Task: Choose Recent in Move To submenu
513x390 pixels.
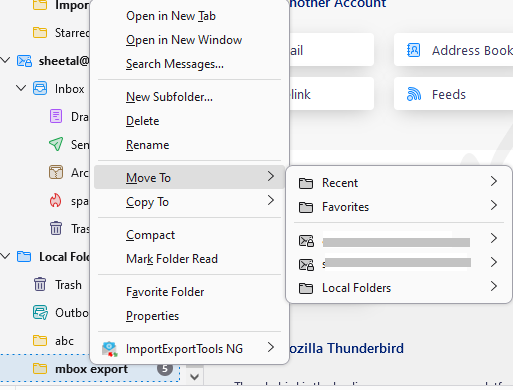Action: (x=399, y=183)
